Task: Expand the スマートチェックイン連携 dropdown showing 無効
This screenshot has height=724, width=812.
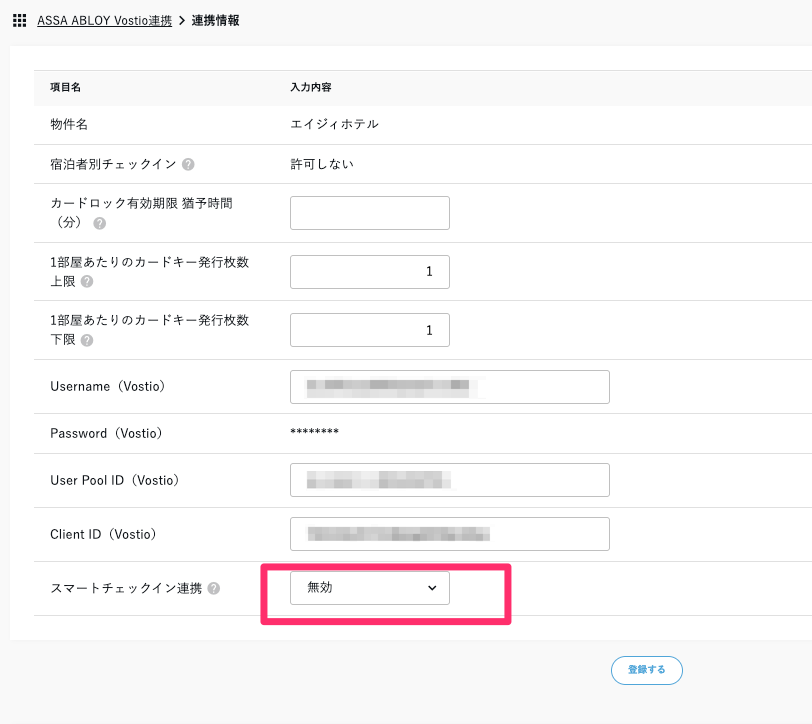Action: [369, 588]
